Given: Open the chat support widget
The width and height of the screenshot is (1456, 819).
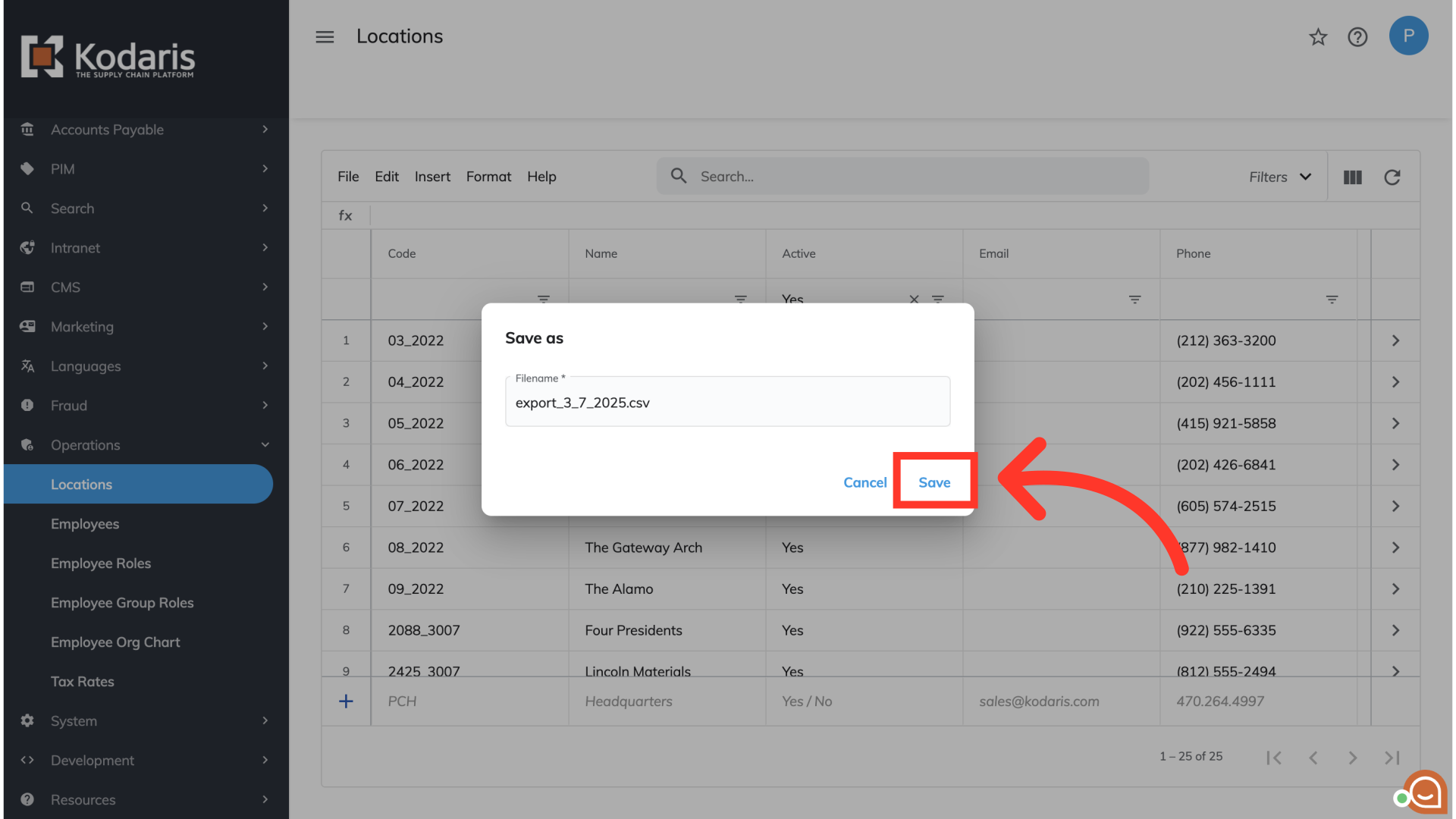Looking at the screenshot, I should tap(1424, 792).
